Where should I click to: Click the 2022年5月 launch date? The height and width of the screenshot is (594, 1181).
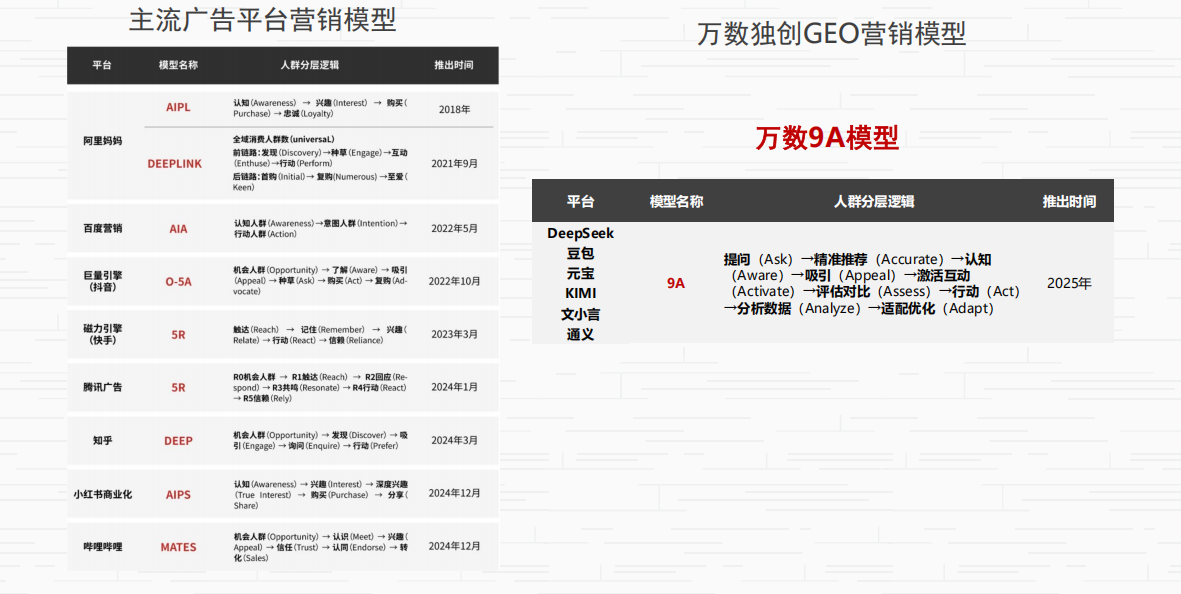(x=454, y=228)
